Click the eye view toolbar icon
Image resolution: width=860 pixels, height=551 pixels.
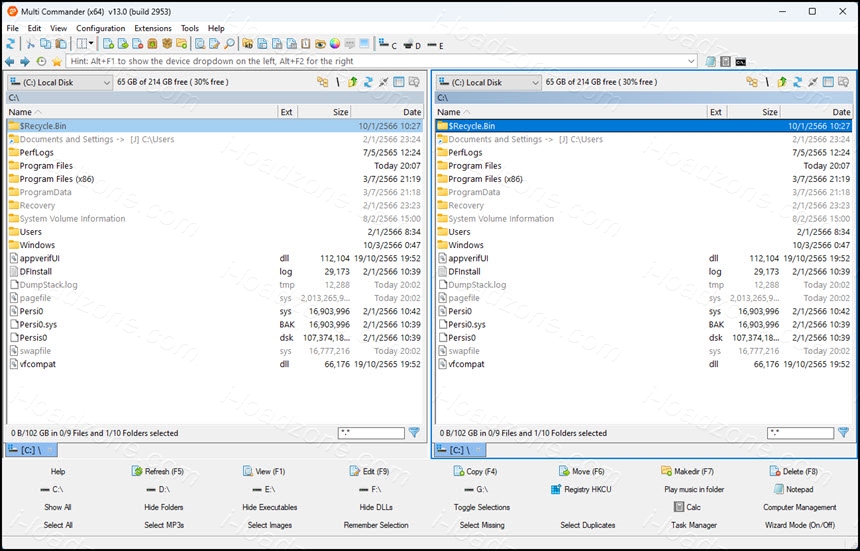click(320, 44)
